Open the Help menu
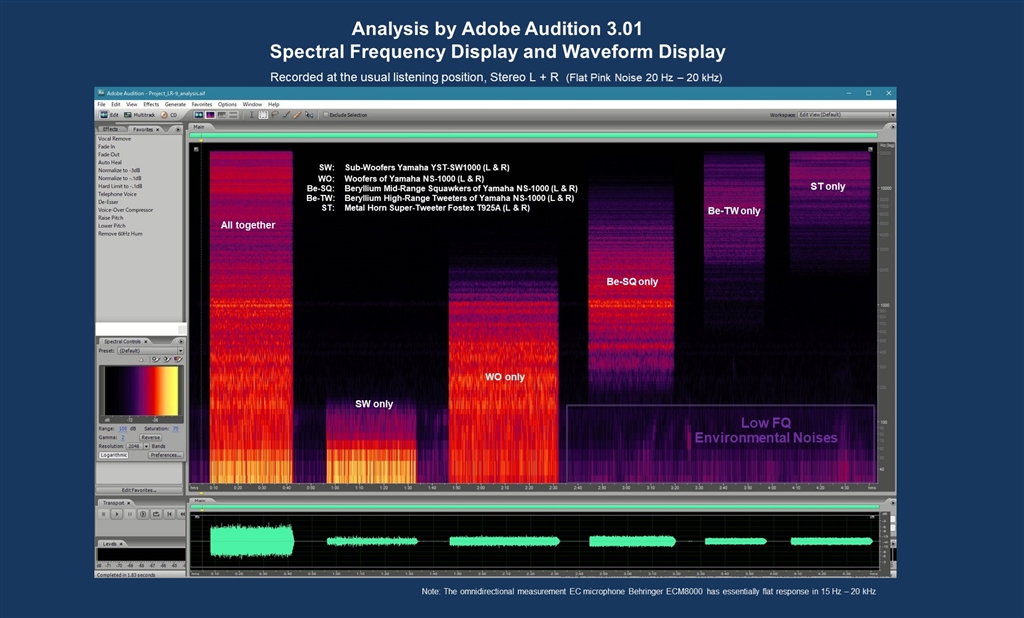1024x618 pixels. pyautogui.click(x=274, y=105)
